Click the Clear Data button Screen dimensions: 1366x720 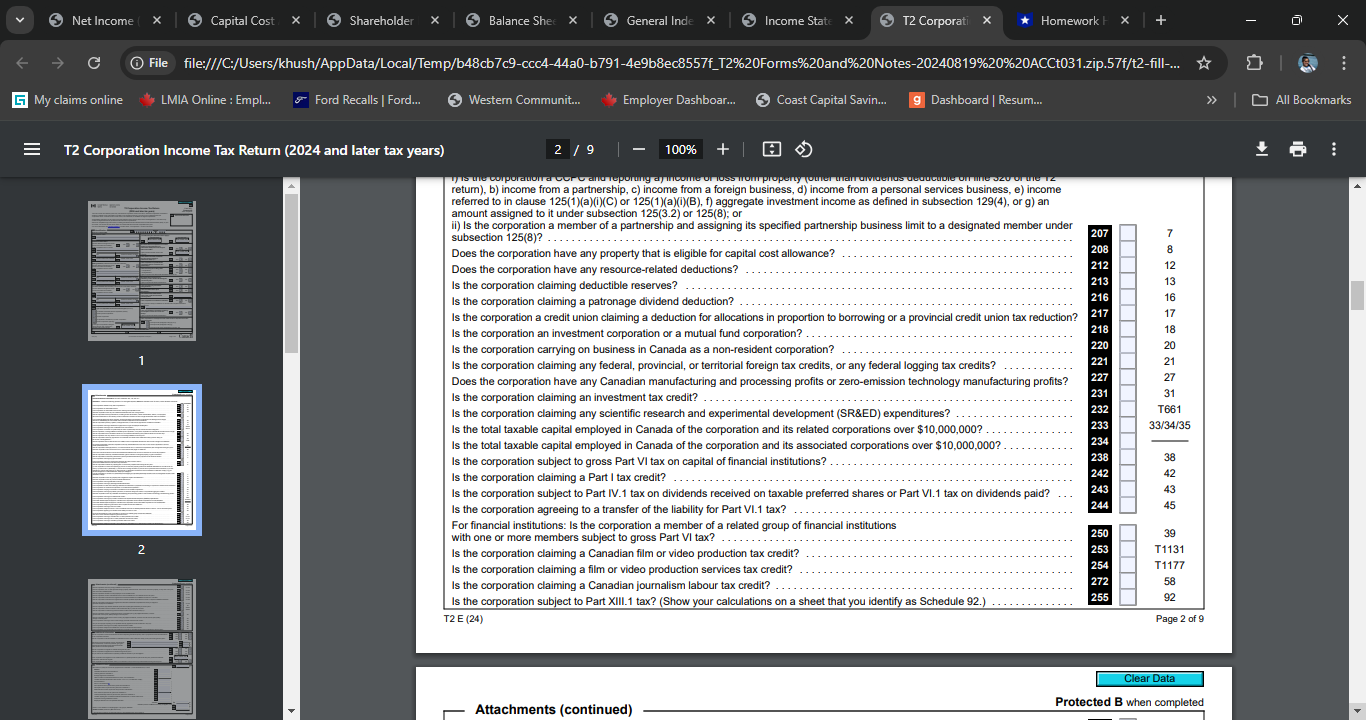click(x=1149, y=679)
